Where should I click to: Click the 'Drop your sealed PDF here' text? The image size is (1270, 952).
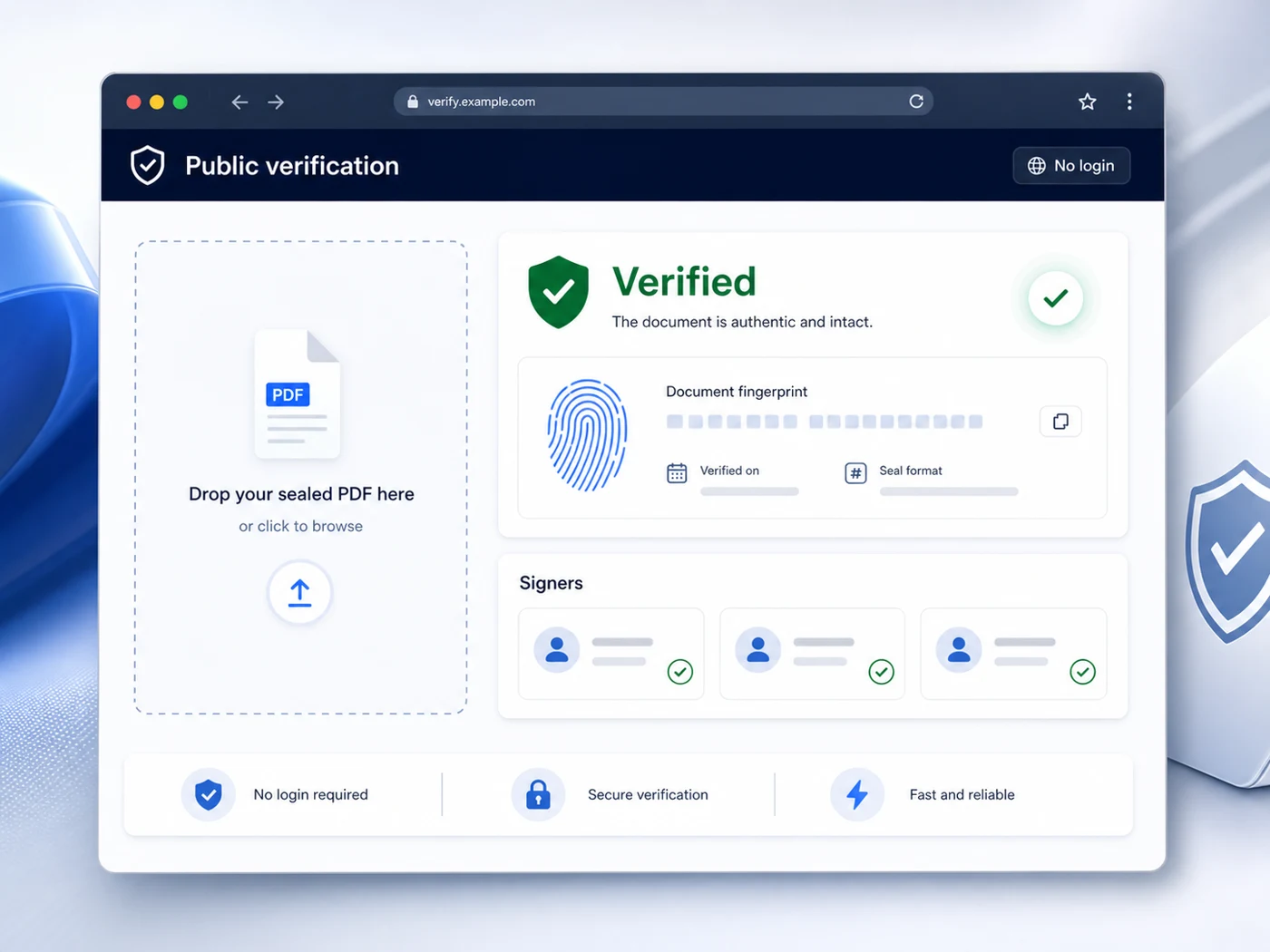pyautogui.click(x=301, y=494)
